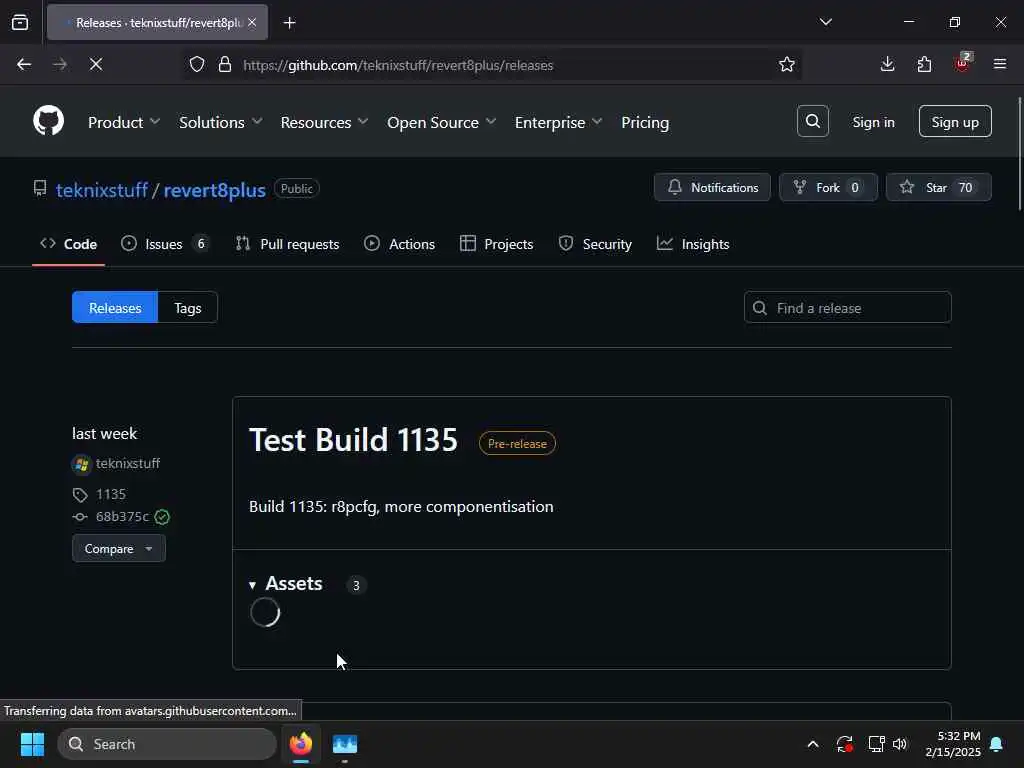1024x768 pixels.
Task: Expand the Enterprise menu
Action: click(x=558, y=122)
